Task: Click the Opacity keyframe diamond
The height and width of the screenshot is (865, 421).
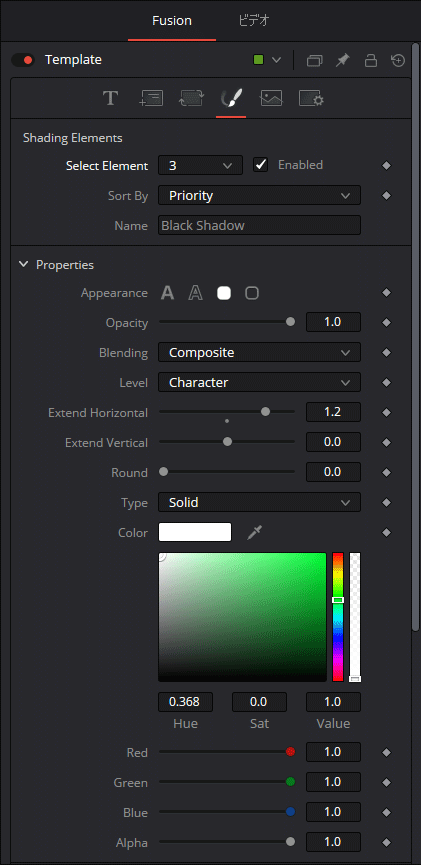Action: [386, 323]
